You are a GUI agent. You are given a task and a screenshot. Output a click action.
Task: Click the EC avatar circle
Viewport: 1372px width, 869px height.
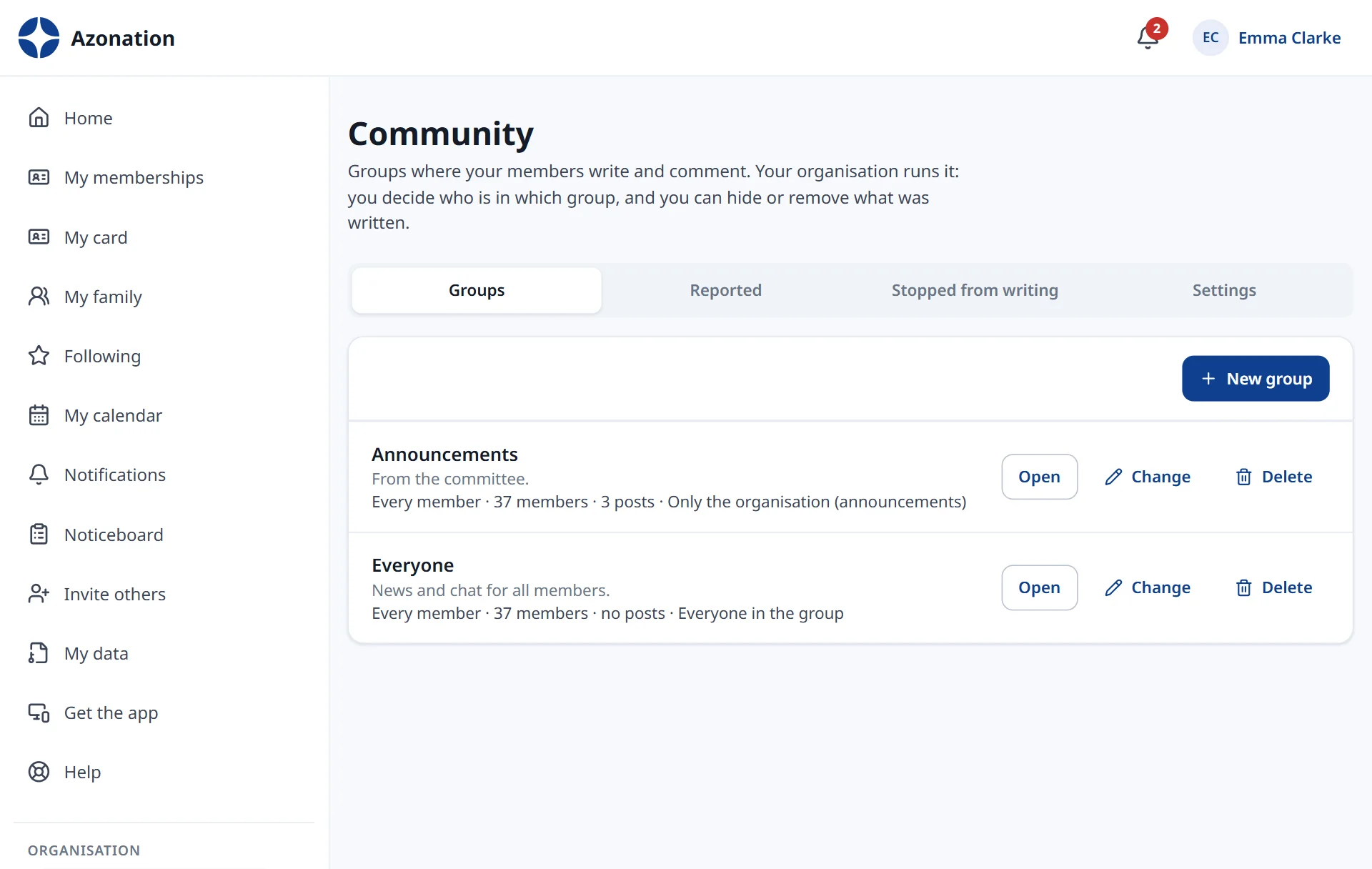1211,38
